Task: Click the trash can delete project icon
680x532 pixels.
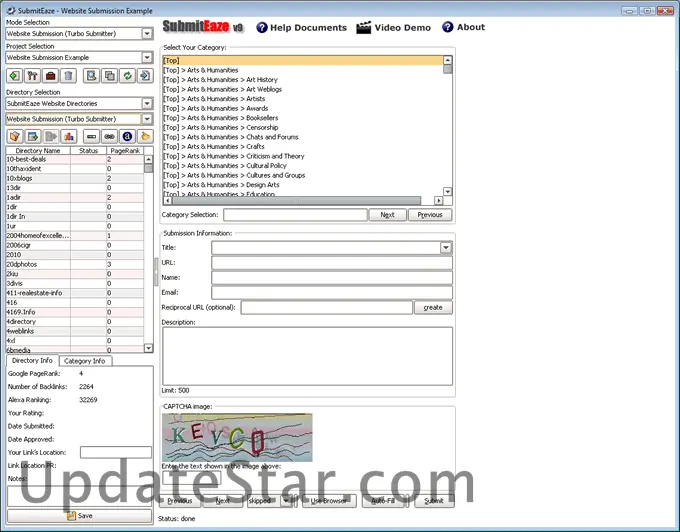Action: pyautogui.click(x=69, y=76)
